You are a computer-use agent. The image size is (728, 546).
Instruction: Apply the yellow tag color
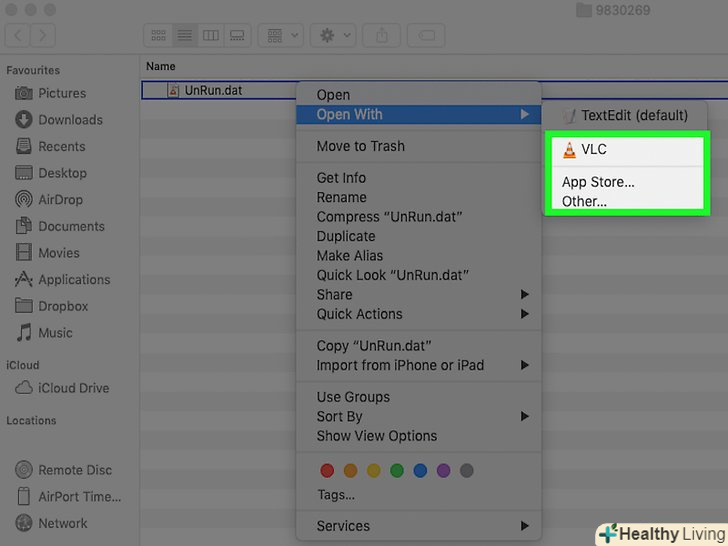[x=374, y=470]
